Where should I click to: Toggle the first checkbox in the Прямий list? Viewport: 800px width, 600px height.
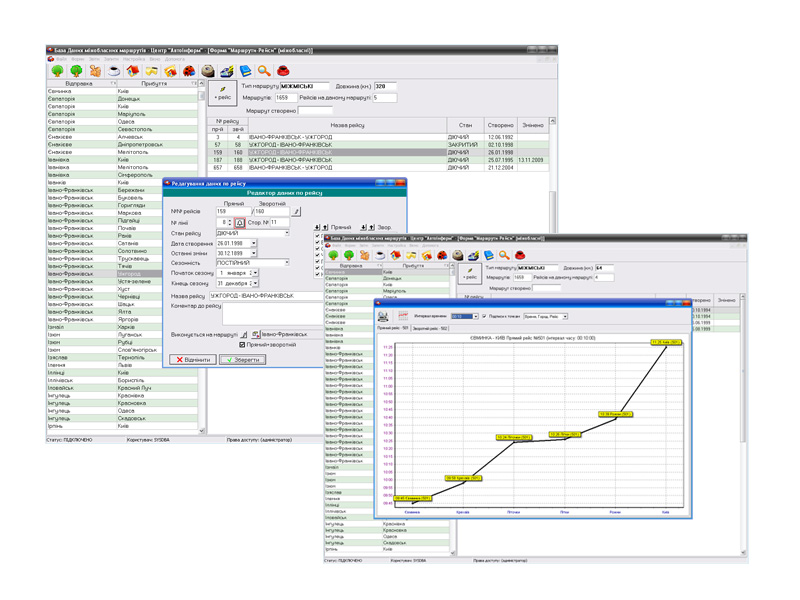(x=319, y=236)
